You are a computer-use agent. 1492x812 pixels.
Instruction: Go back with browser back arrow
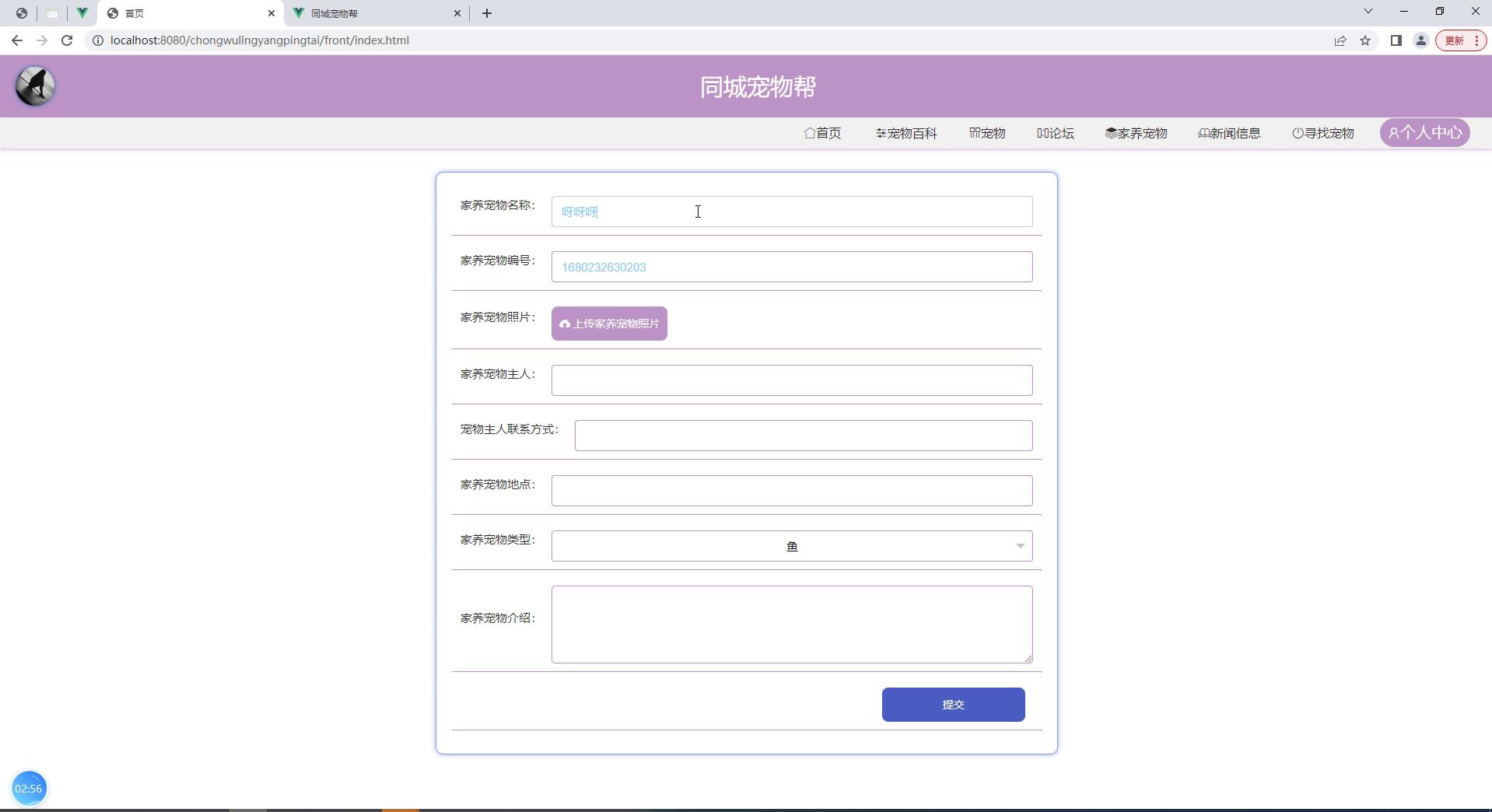tap(17, 40)
